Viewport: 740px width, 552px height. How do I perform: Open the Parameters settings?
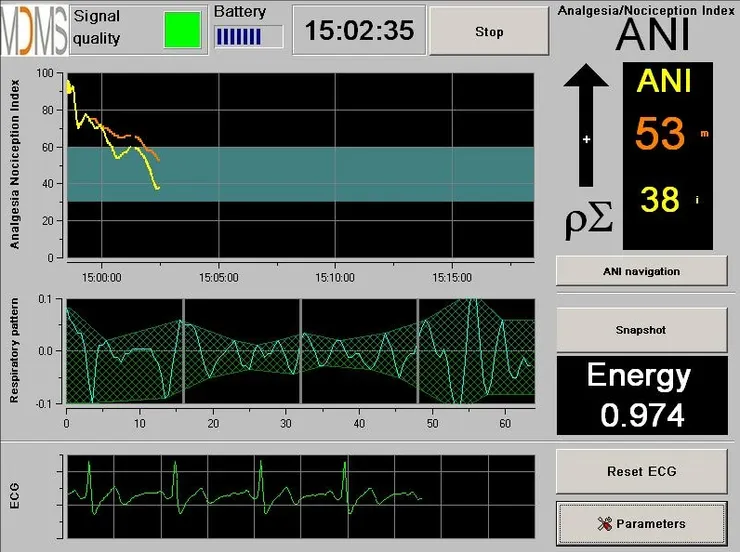[x=641, y=523]
